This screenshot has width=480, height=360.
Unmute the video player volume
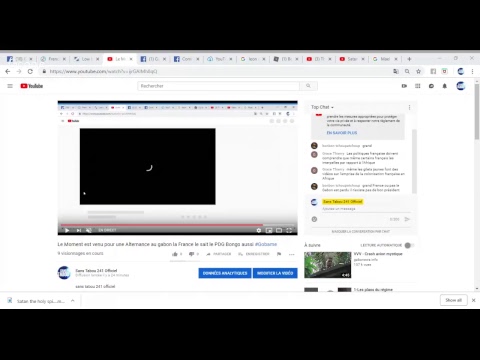point(89,230)
